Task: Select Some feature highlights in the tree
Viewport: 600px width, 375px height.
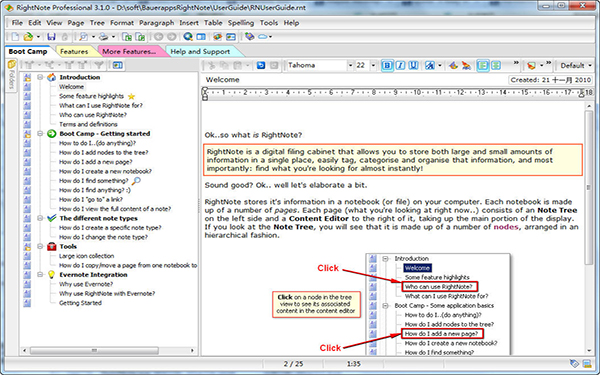Action: pyautogui.click(x=91, y=96)
